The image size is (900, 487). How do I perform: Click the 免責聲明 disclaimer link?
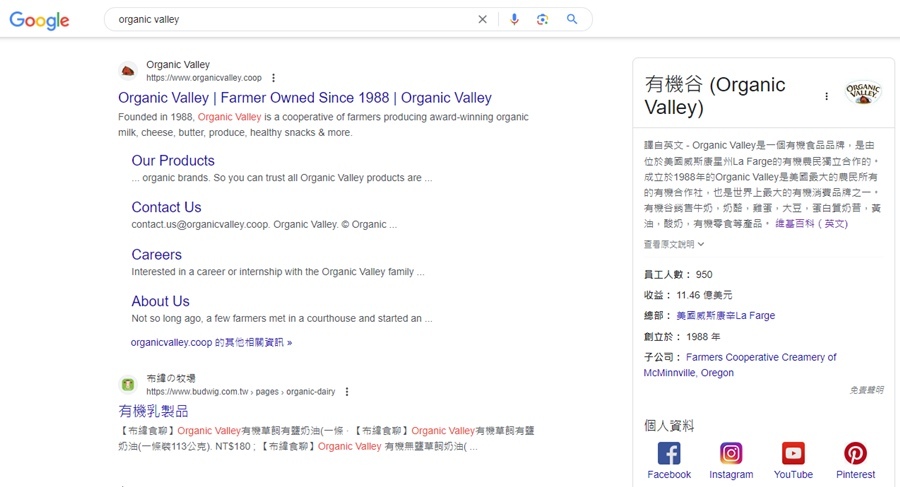tap(866, 390)
